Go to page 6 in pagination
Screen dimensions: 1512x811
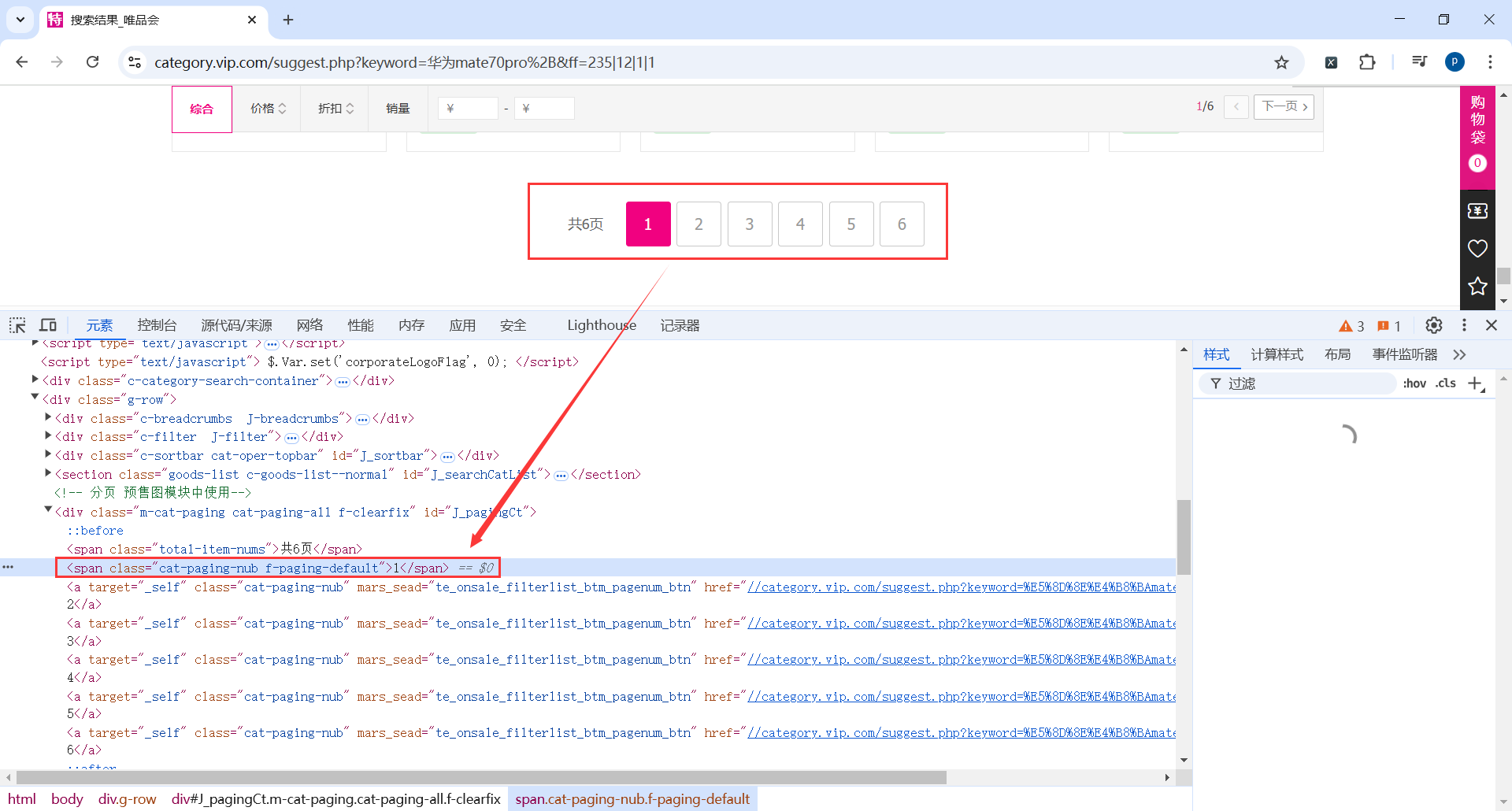coord(902,224)
